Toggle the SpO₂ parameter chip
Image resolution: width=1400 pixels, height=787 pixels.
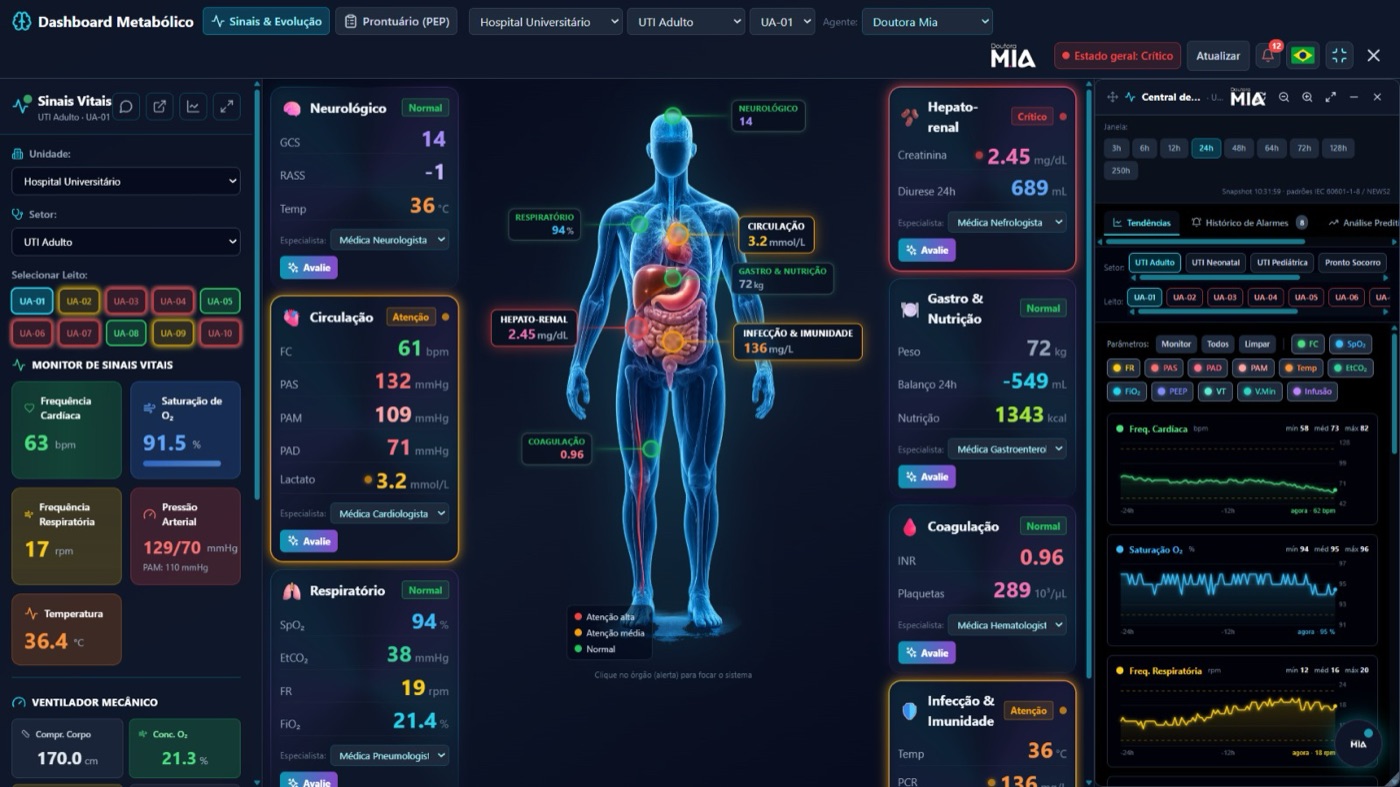1350,344
